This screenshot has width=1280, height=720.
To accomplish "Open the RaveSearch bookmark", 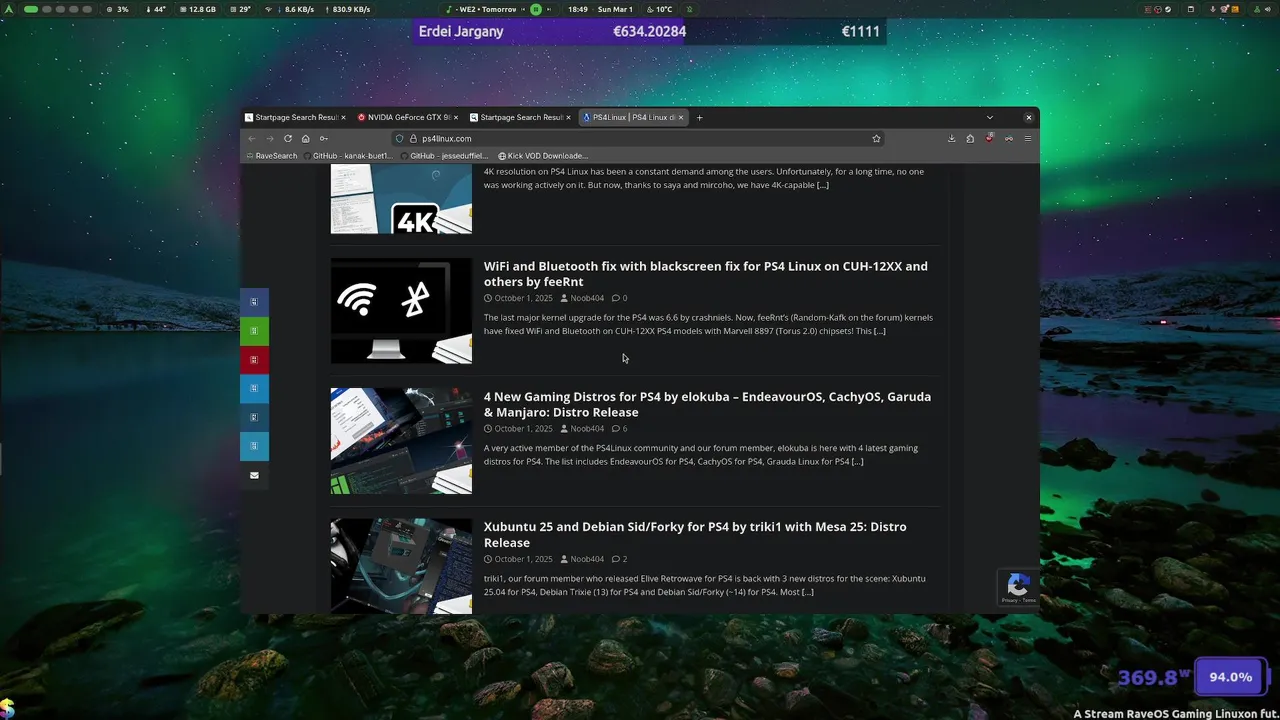I will click(272, 156).
